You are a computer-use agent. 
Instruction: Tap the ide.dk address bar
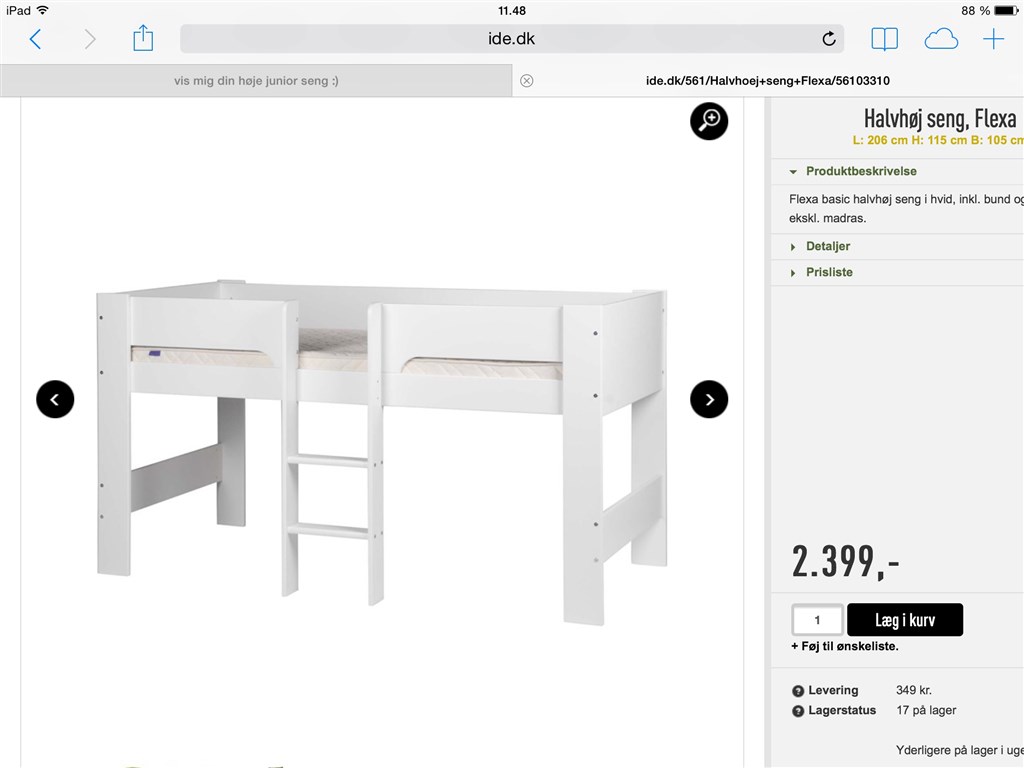coord(512,39)
